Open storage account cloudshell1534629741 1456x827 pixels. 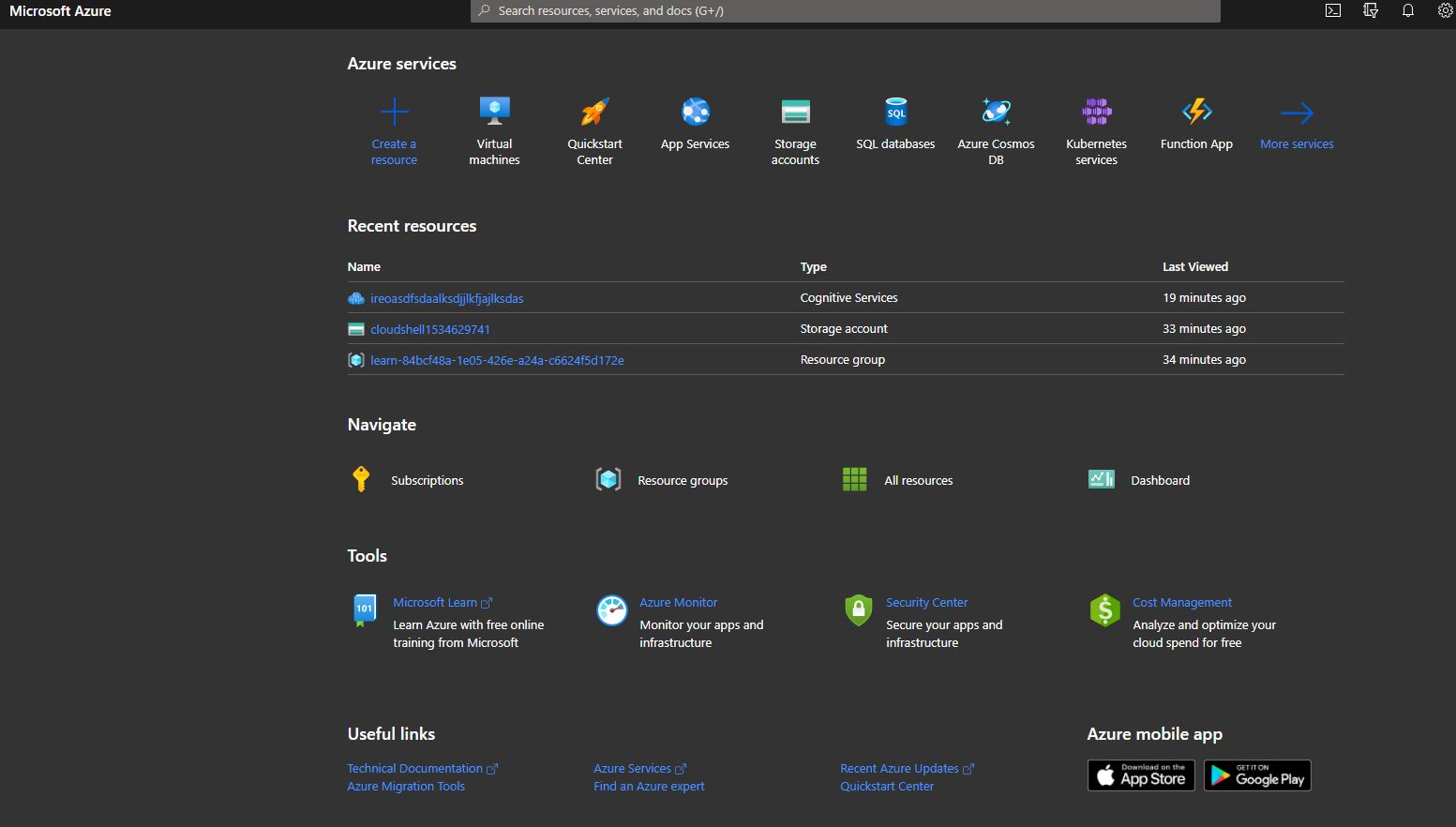point(429,329)
